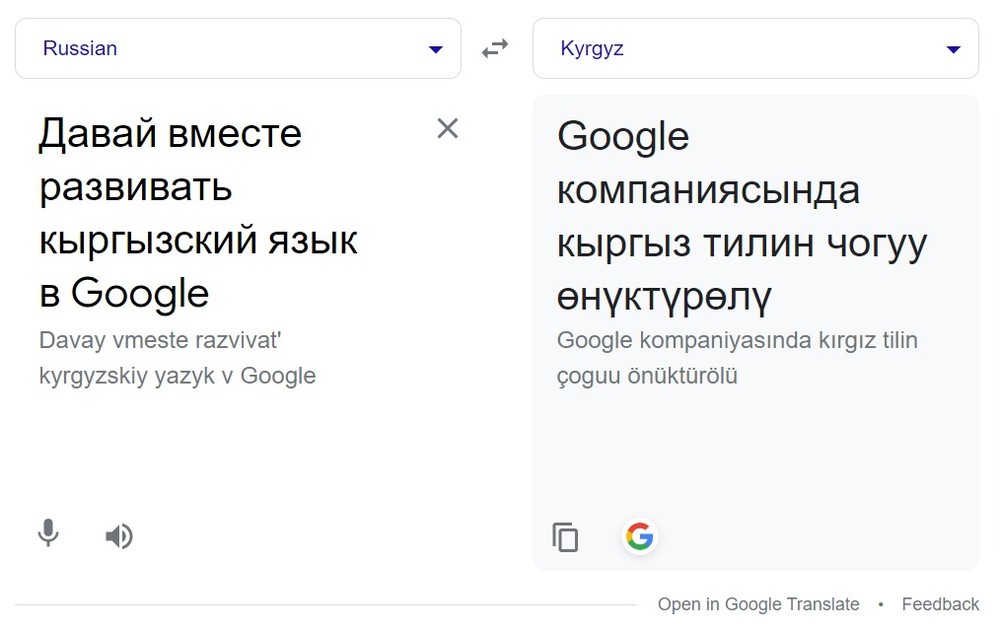Click 'Давай вместе' in the source box
The height and width of the screenshot is (630, 1000).
coord(170,133)
